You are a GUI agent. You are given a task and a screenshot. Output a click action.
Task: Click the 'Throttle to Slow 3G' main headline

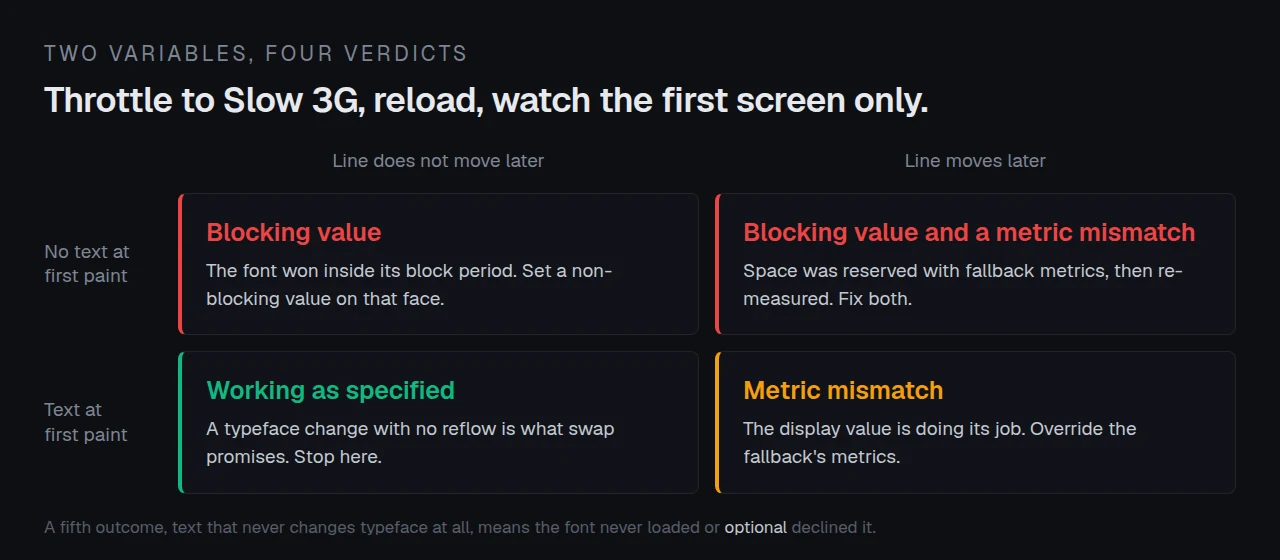click(486, 101)
